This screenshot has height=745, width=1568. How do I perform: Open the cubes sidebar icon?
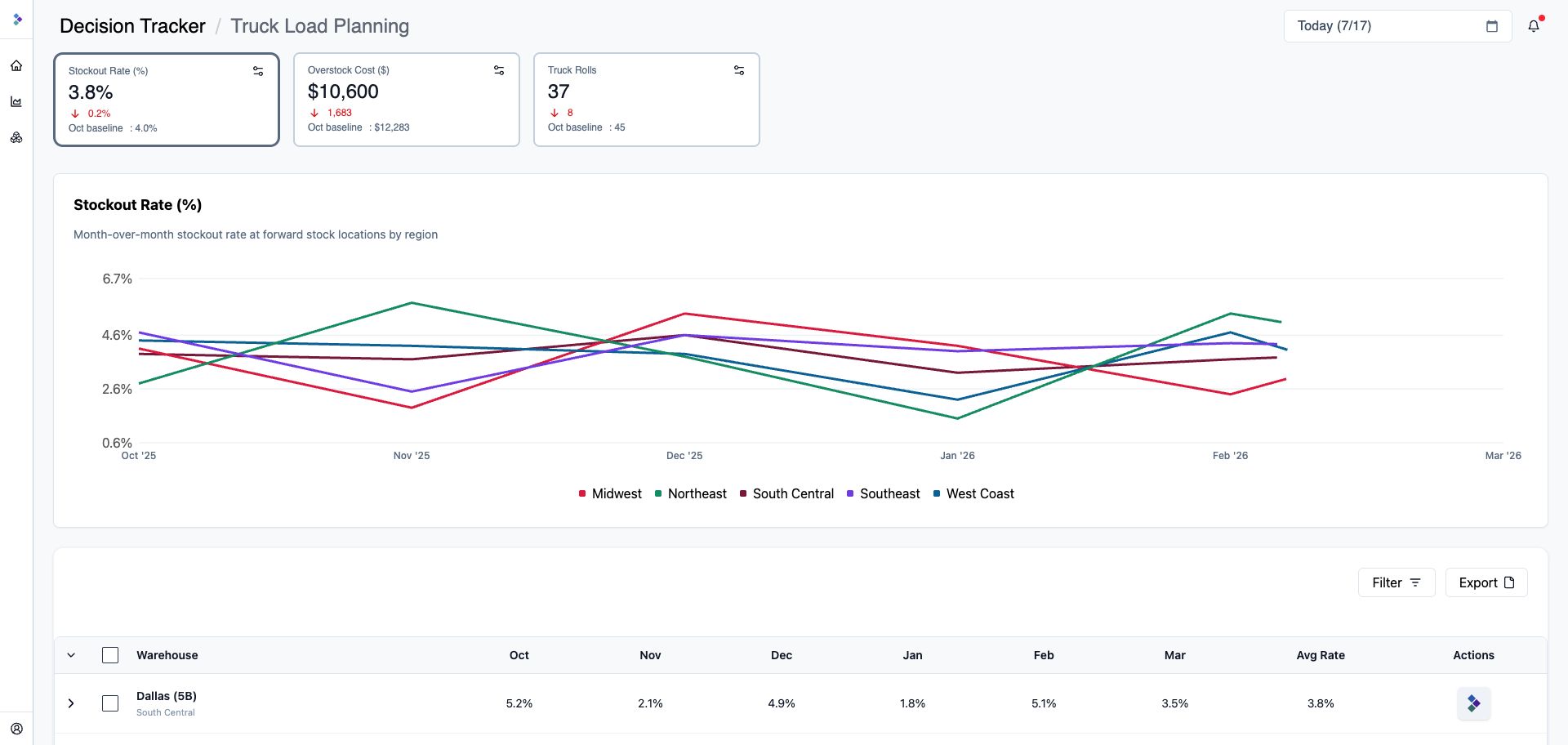coord(16,138)
